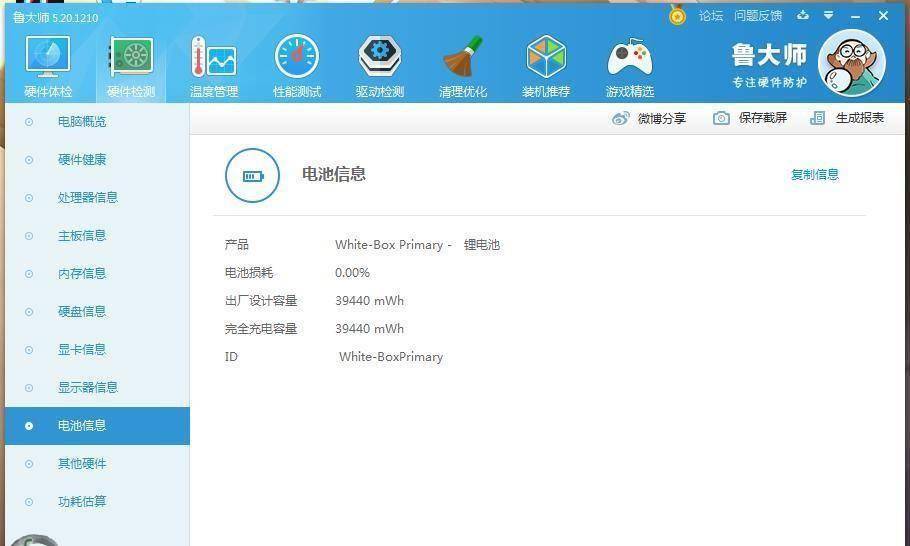Image resolution: width=910 pixels, height=546 pixels.
Task: Minimize the 鲁大师 window
Action: point(855,16)
